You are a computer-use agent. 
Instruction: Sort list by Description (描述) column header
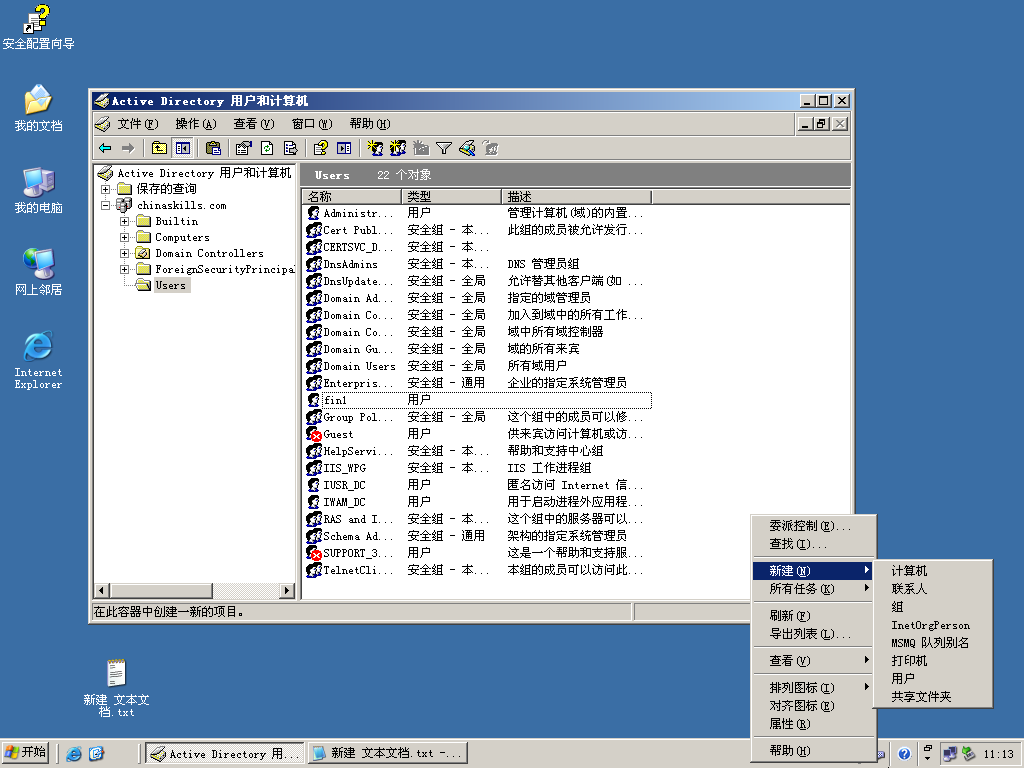[577, 197]
